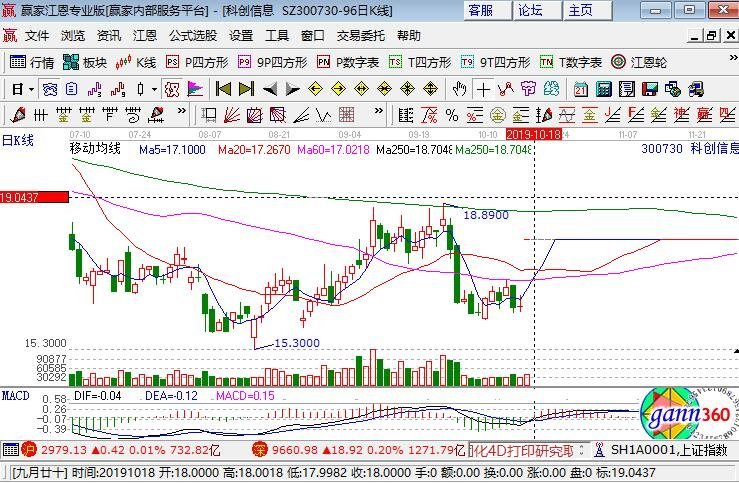Screen dimensions: 739x483
Task: Jump to last bar icon
Action: tap(246, 89)
